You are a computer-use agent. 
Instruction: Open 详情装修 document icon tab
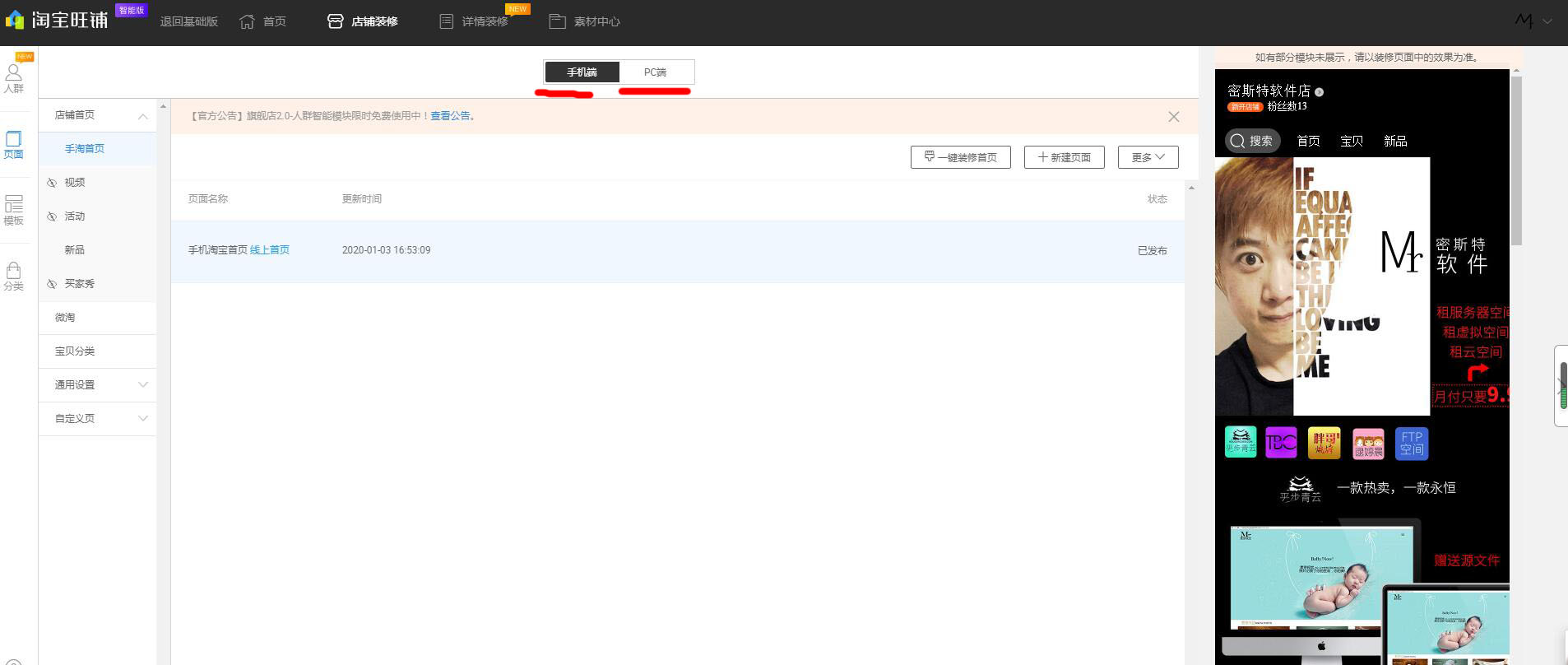446,21
